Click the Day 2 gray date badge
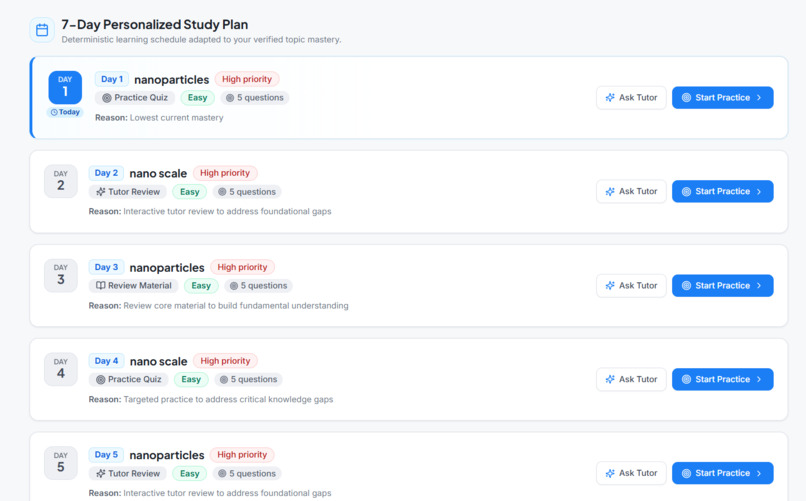Screen dimensions: 806x501 (x=61, y=181)
